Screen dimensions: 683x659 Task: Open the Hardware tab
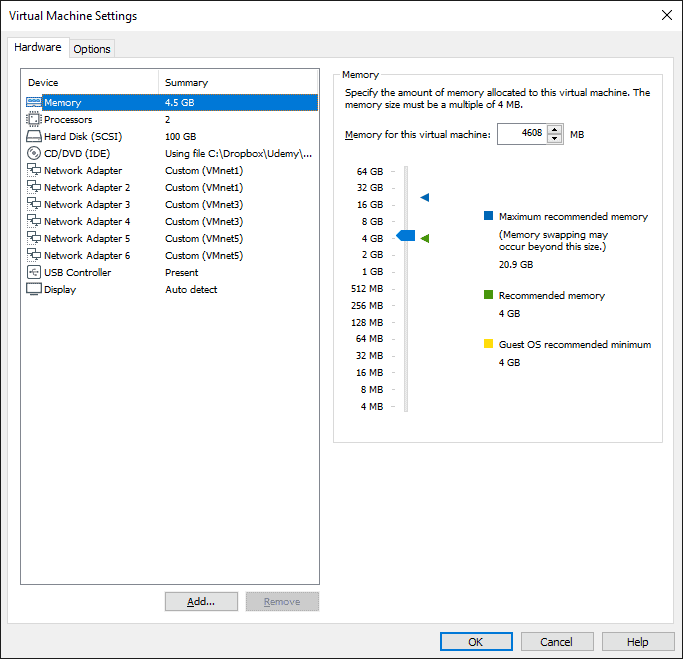pos(38,48)
